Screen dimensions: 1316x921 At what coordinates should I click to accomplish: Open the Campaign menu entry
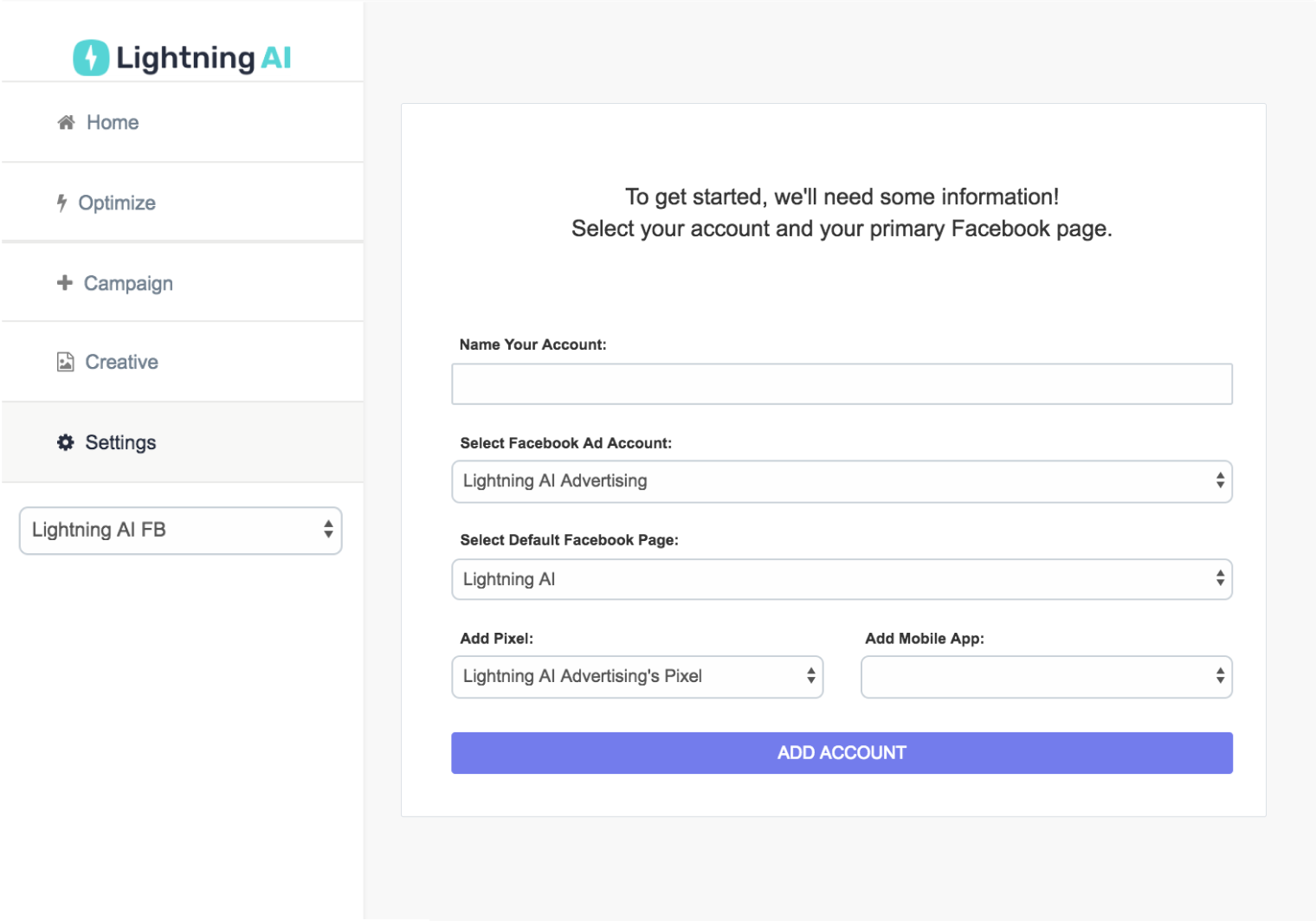coord(183,283)
